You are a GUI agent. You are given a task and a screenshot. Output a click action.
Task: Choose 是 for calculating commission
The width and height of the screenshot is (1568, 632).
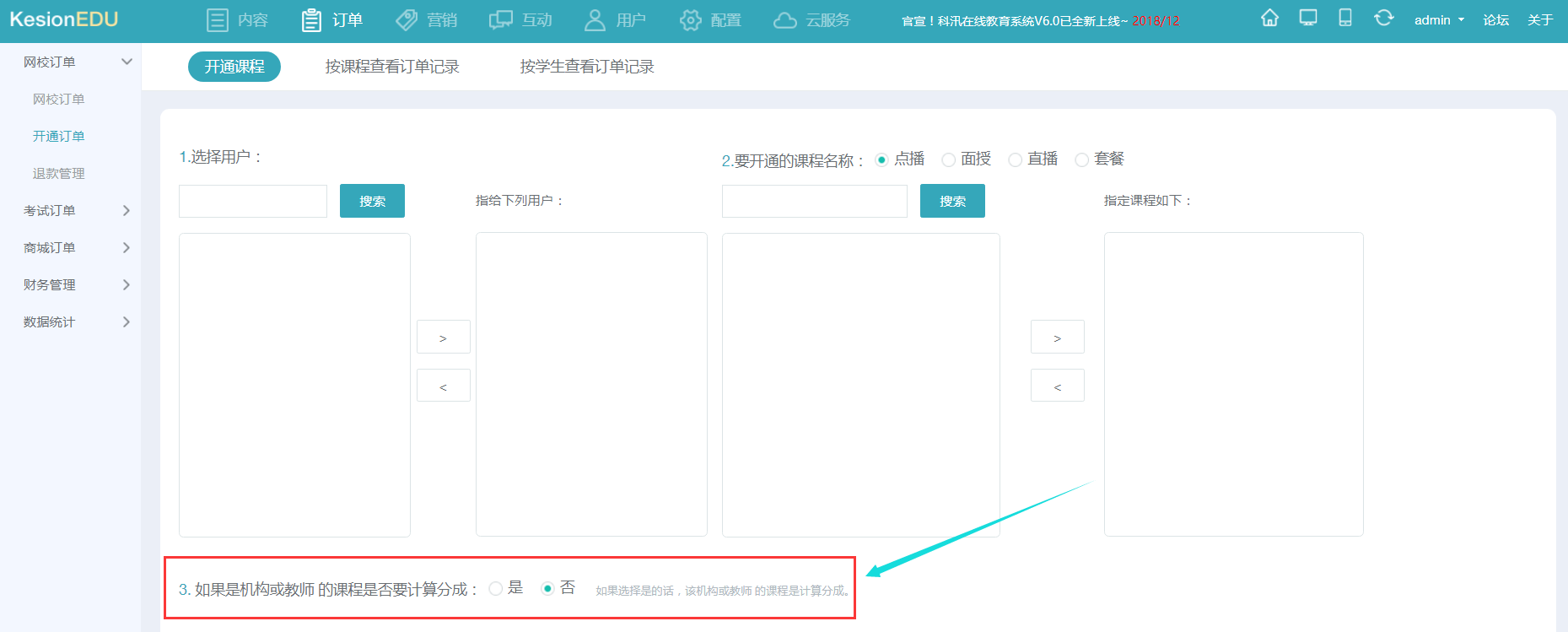(x=496, y=589)
